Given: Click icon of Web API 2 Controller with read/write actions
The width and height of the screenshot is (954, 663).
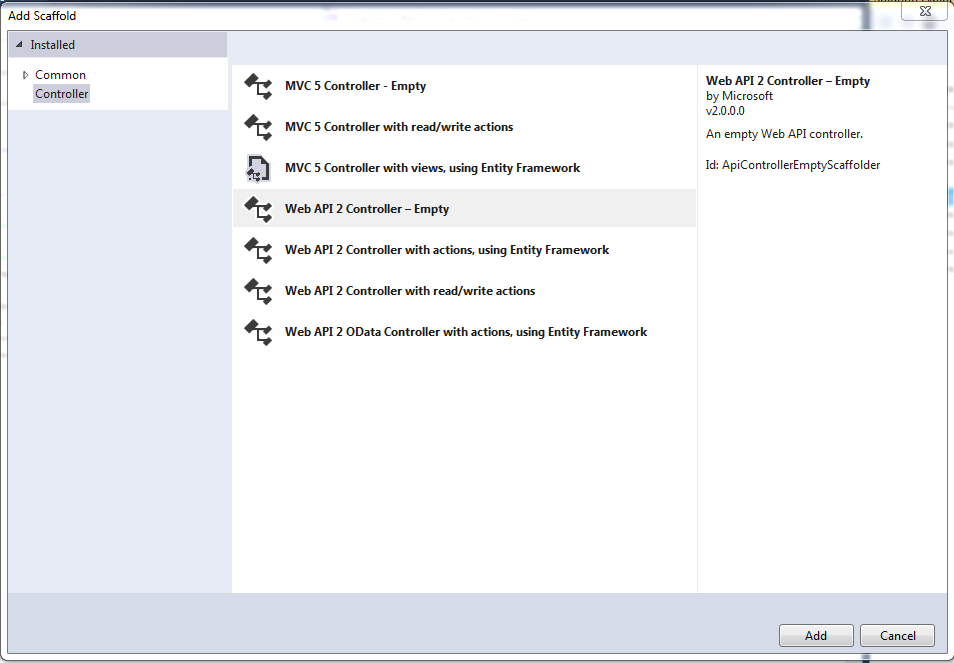Looking at the screenshot, I should click(259, 291).
